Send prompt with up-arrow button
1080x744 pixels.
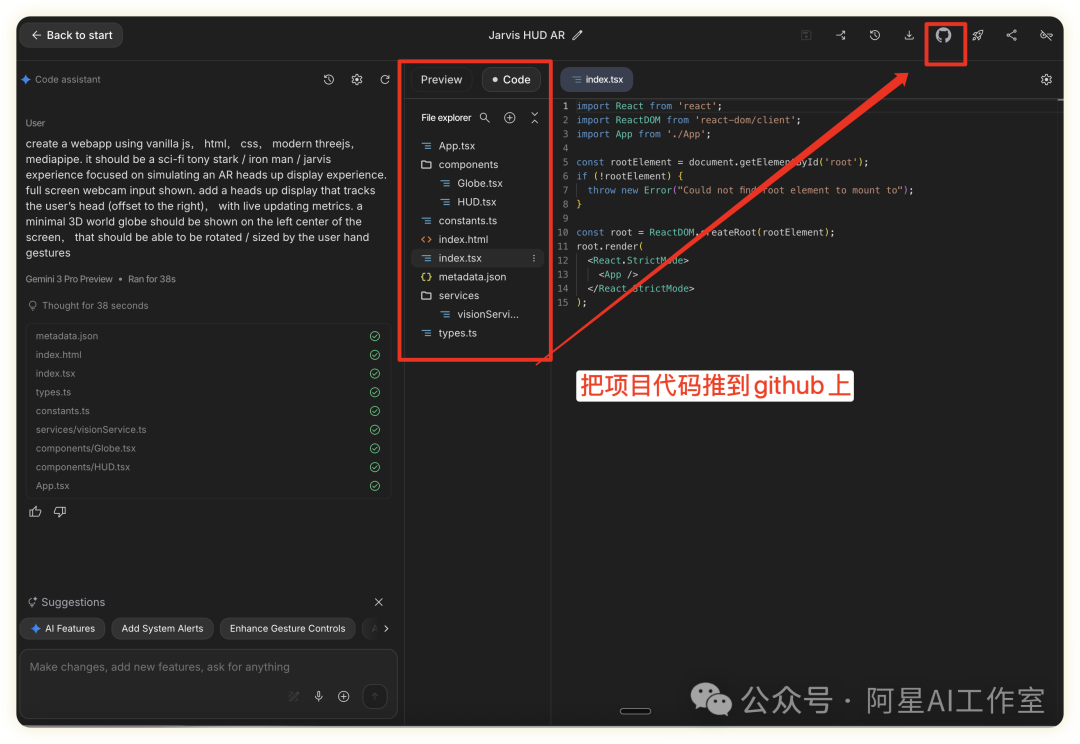point(375,696)
